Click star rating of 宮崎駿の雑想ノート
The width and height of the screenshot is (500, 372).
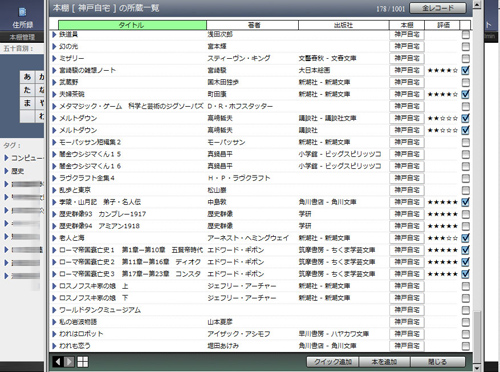[x=443, y=70]
